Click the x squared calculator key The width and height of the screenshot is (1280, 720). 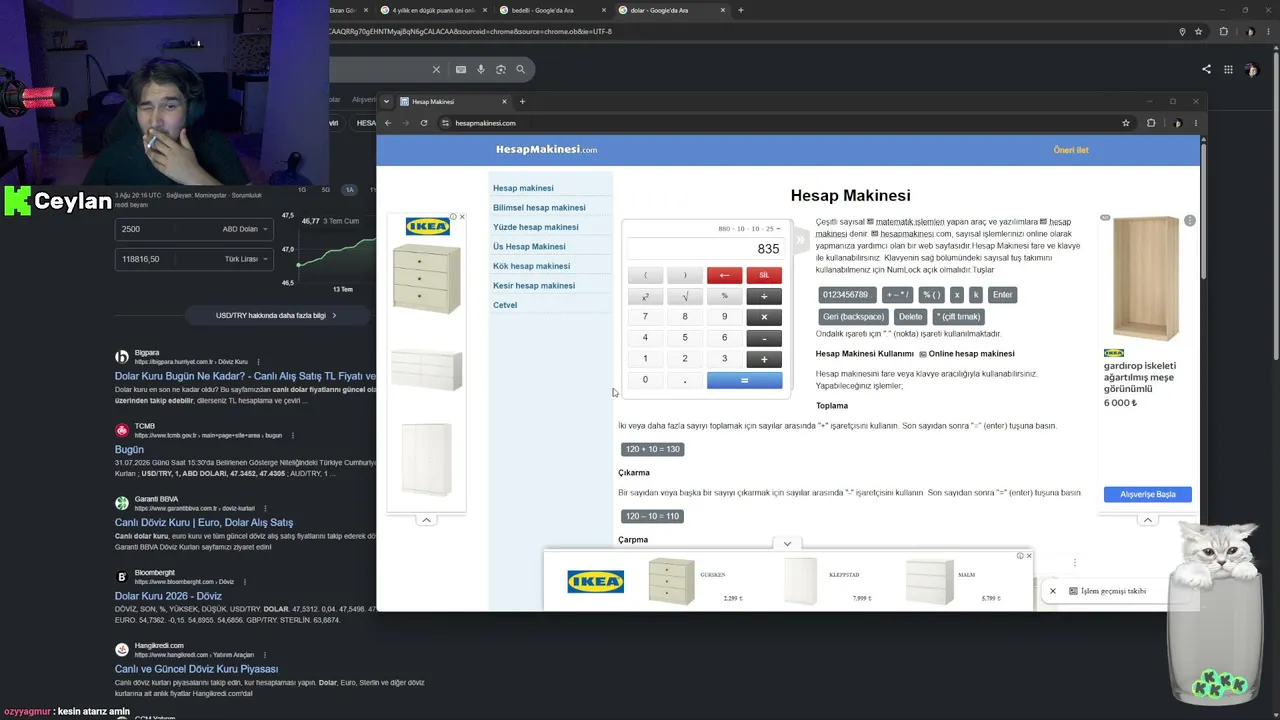(645, 296)
